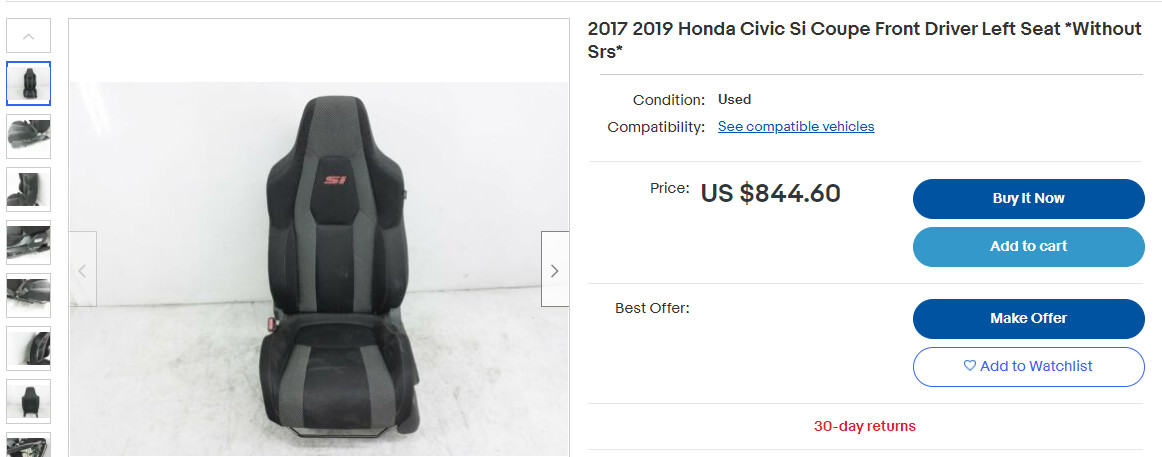Click the 30-day returns text

point(865,427)
